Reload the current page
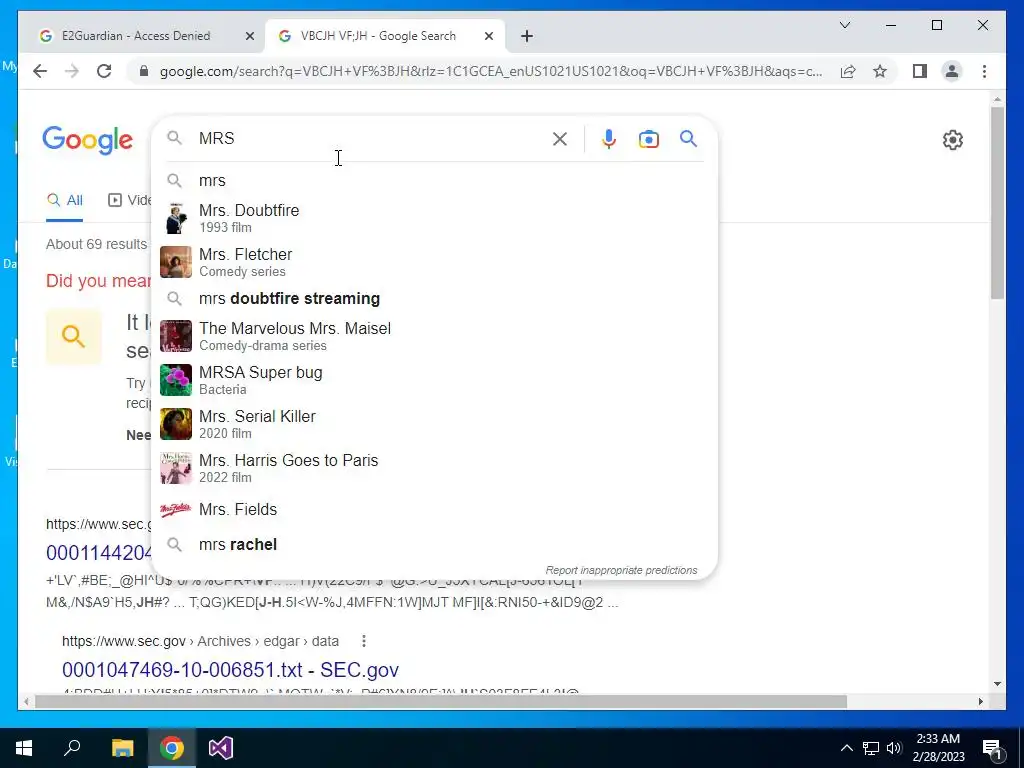Screen dimensions: 1024x768 click(x=104, y=71)
